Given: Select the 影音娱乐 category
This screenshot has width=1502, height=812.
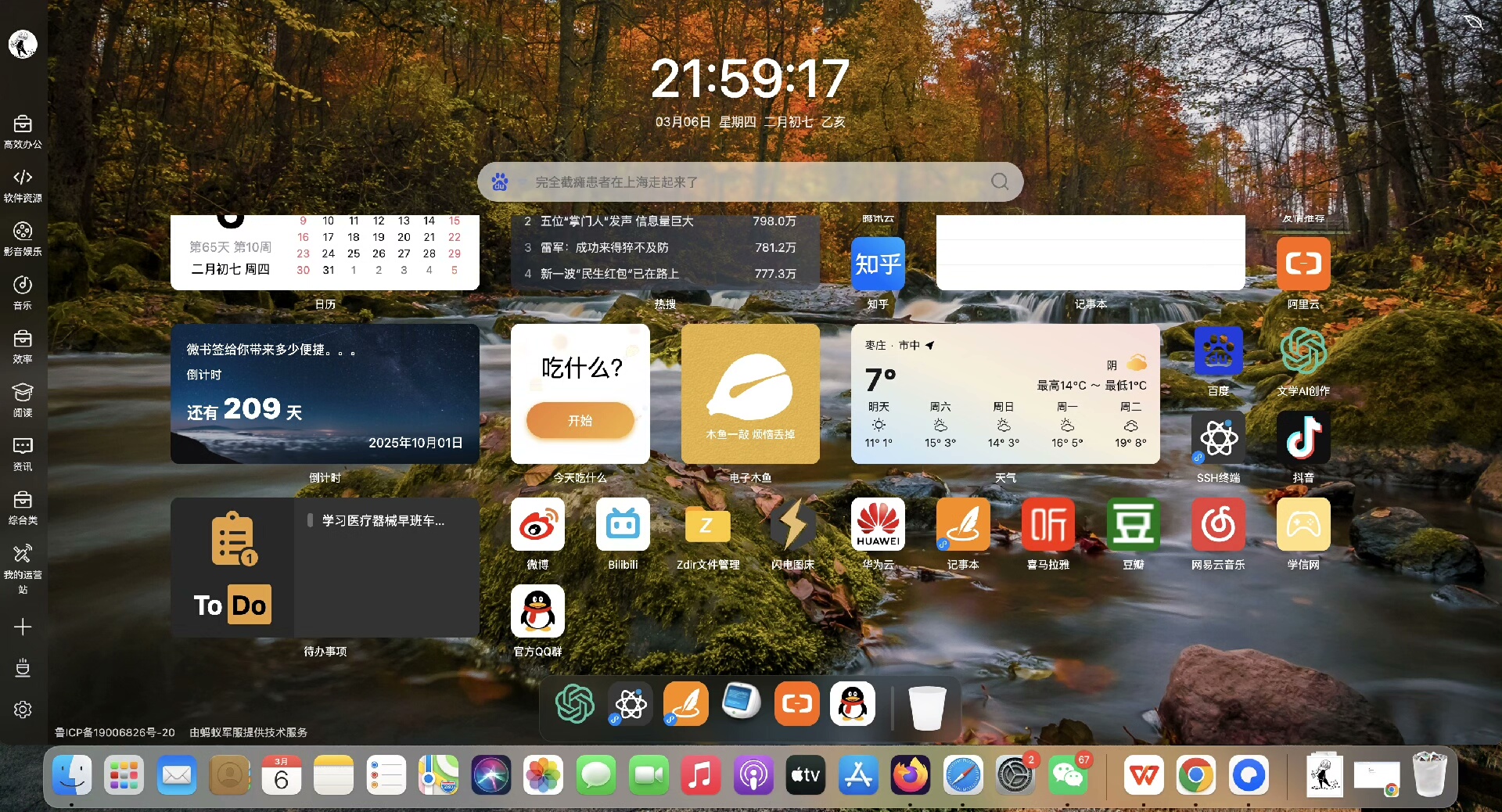Looking at the screenshot, I should [x=23, y=239].
